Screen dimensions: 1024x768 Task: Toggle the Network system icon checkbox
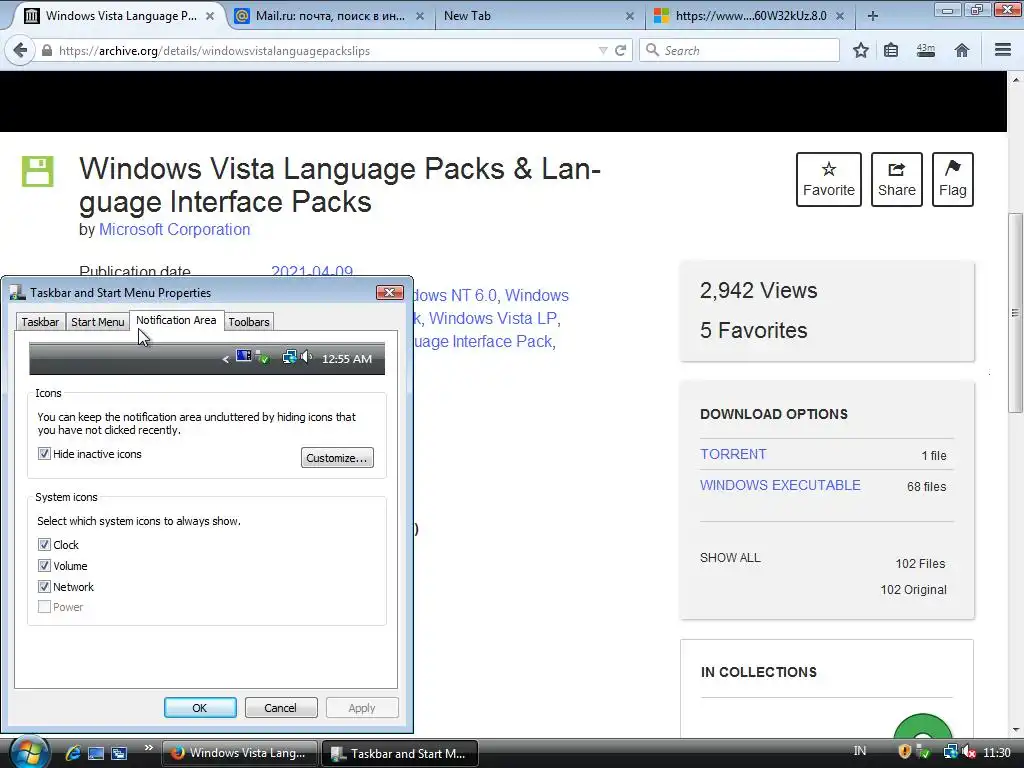coord(44,586)
